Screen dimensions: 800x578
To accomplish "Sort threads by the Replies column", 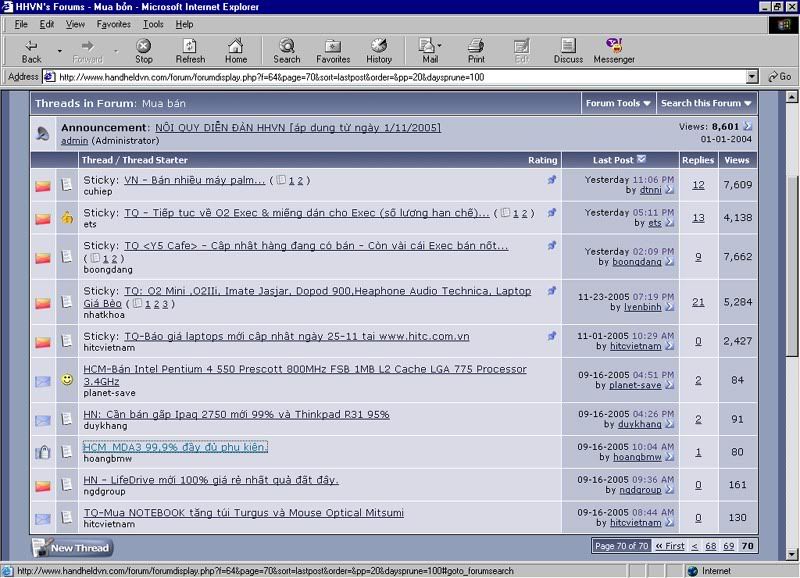I will tap(698, 160).
